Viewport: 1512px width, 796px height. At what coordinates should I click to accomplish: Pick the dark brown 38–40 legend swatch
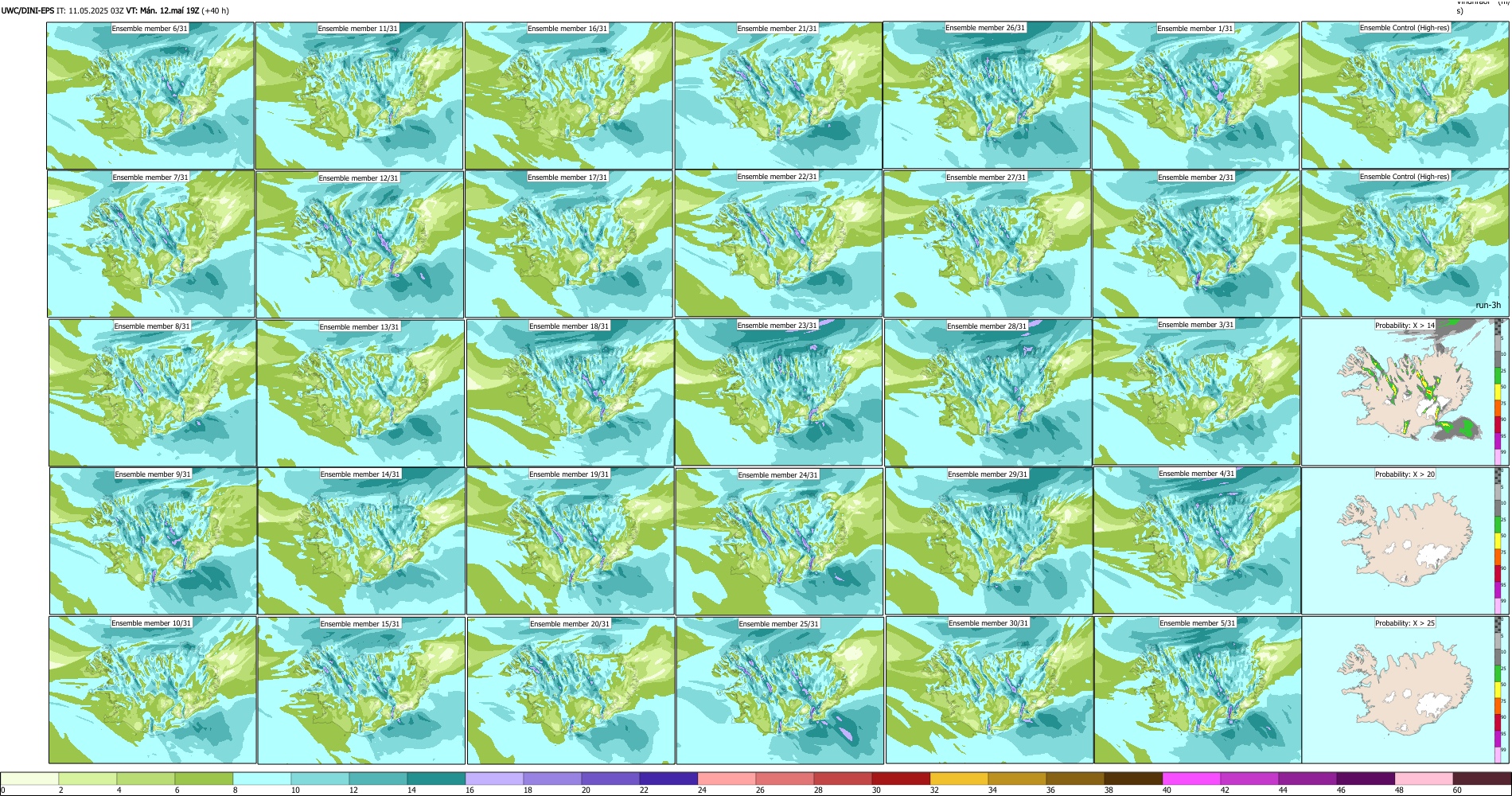[1133, 778]
